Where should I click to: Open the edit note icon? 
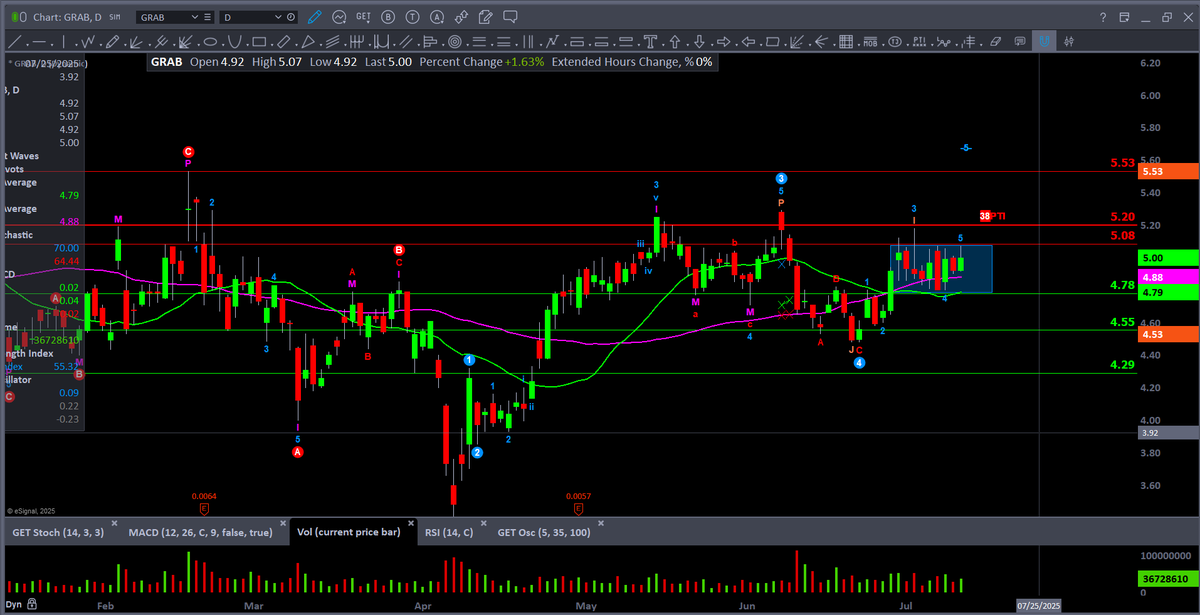point(485,17)
